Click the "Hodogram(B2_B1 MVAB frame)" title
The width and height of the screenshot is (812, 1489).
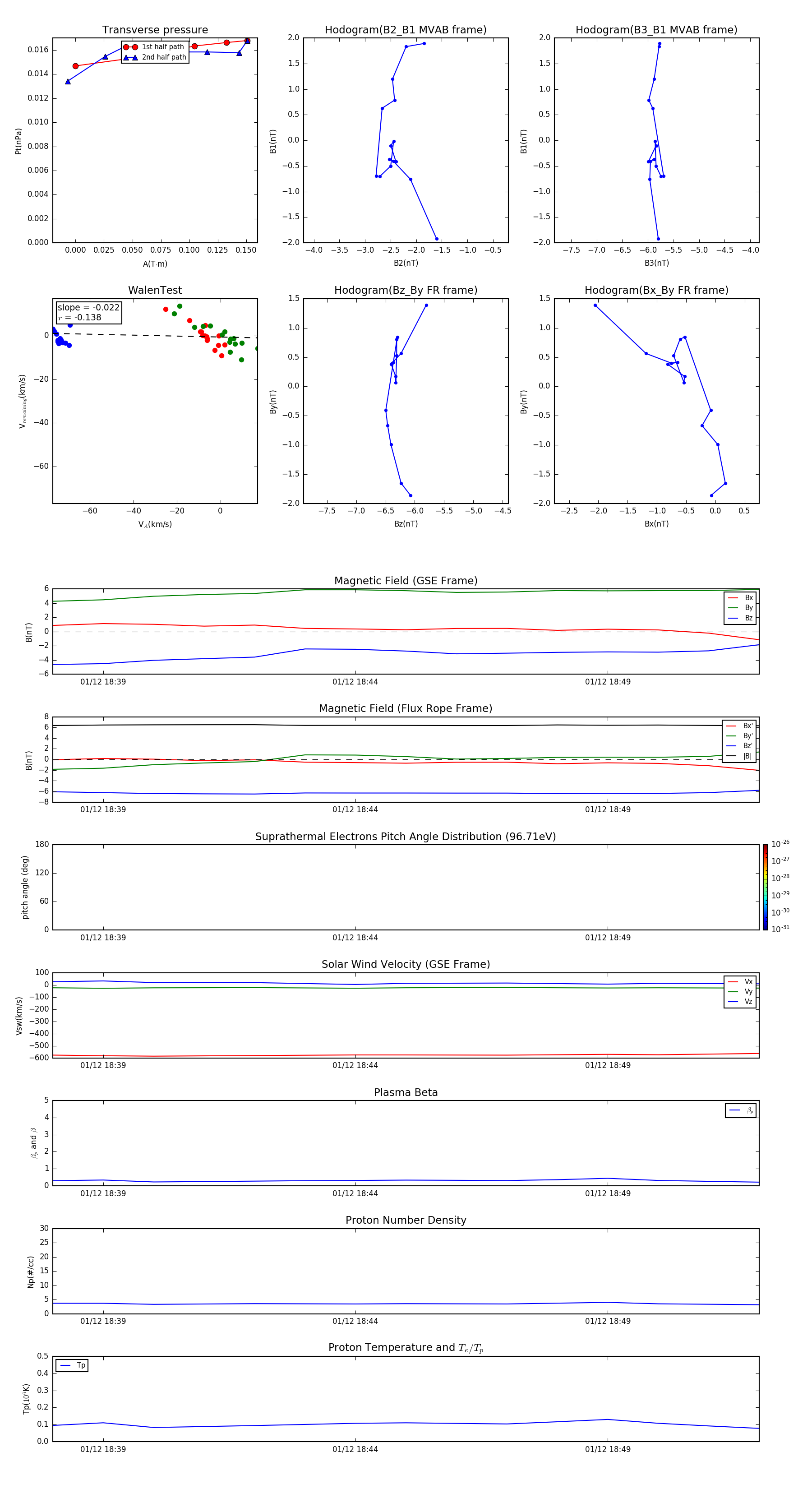click(x=406, y=30)
